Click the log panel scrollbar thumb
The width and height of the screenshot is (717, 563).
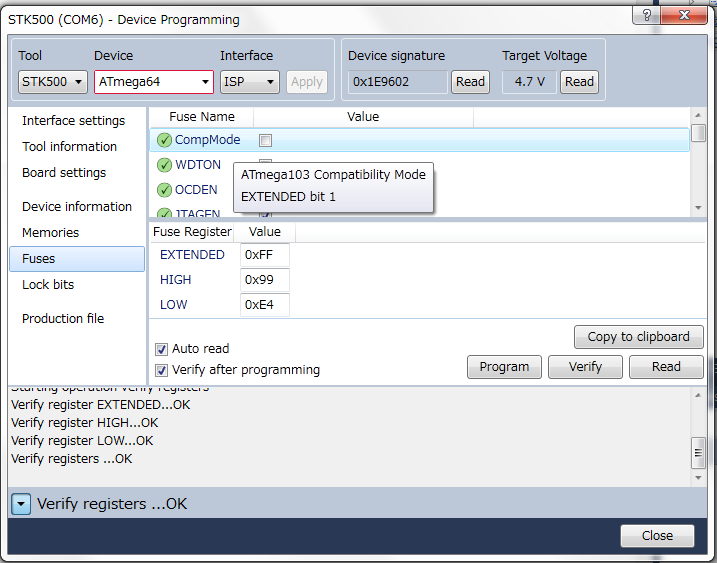tap(698, 453)
